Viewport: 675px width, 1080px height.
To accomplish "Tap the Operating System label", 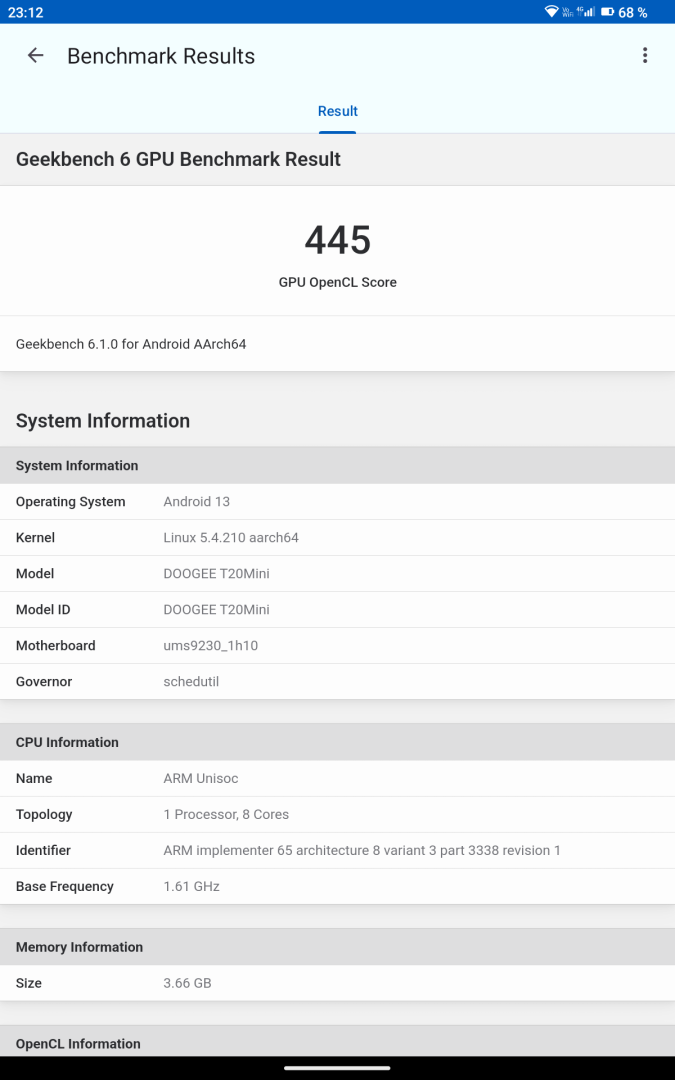I will (70, 501).
